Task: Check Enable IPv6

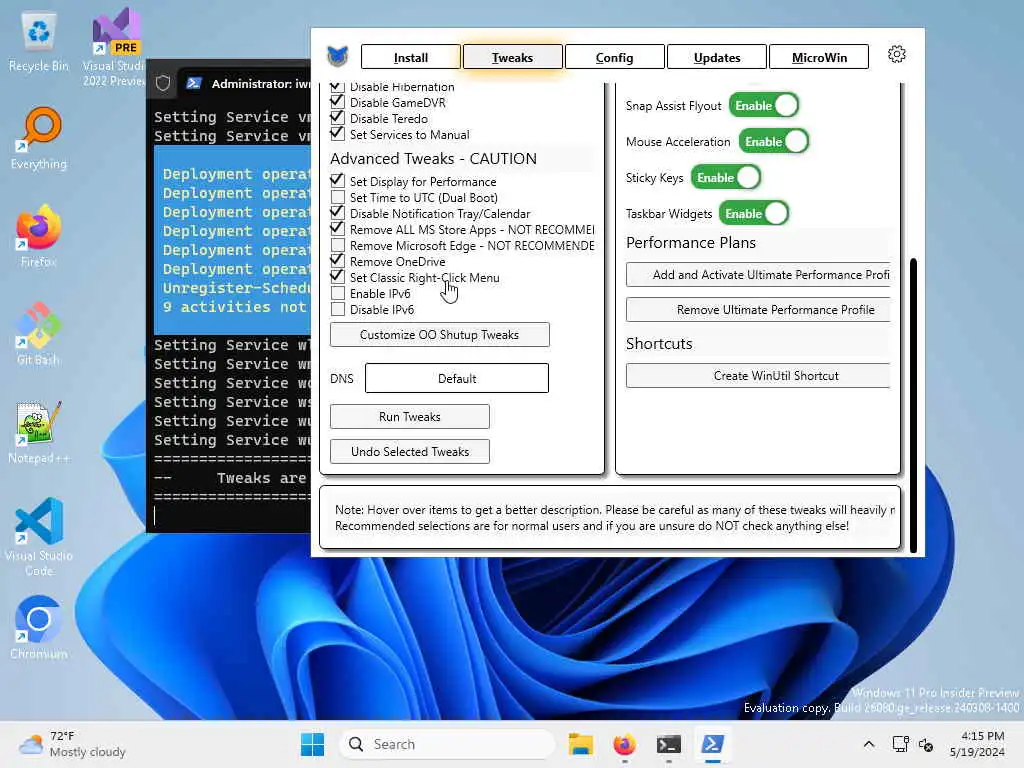Action: [x=338, y=293]
